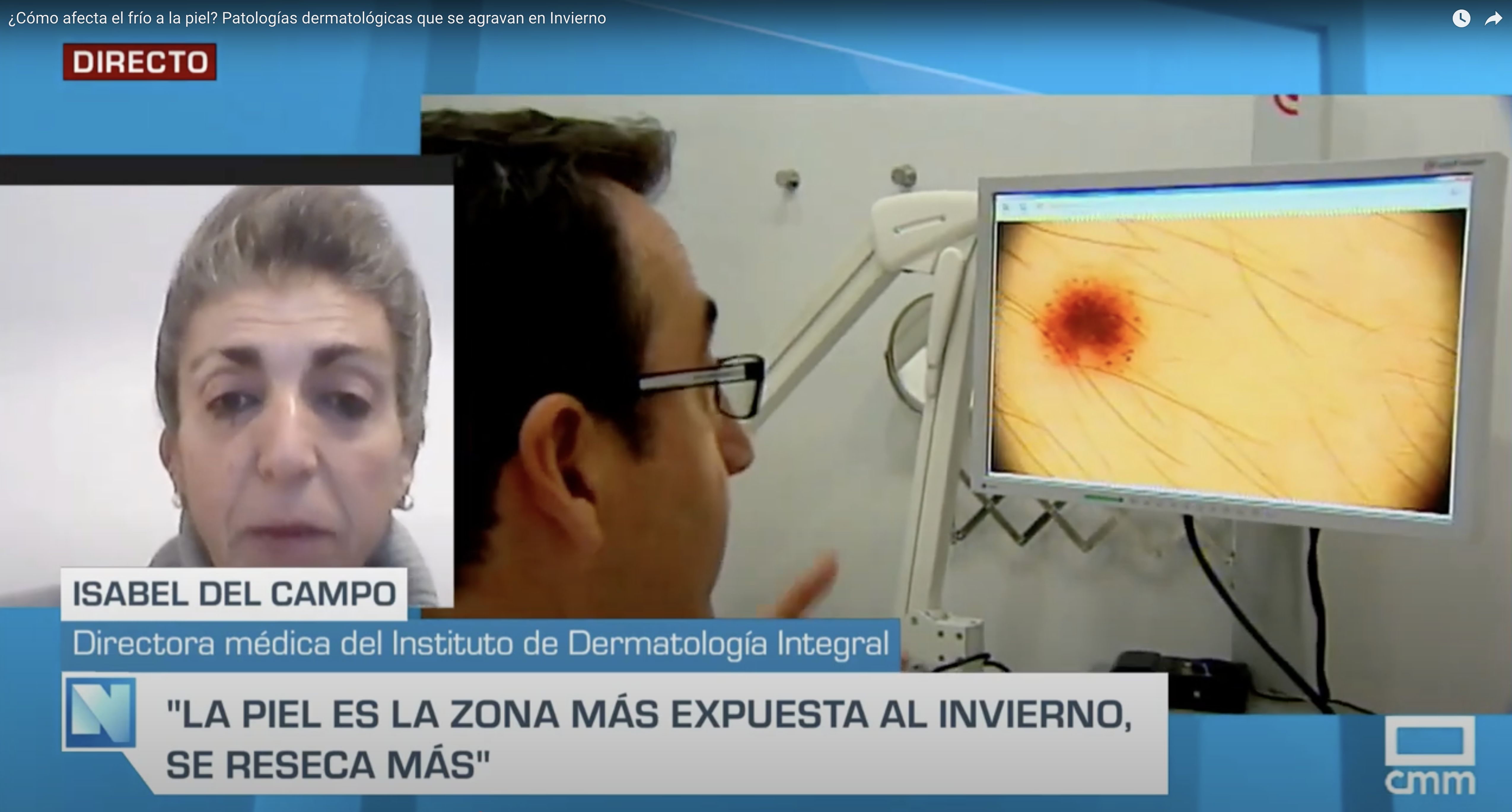The height and width of the screenshot is (812, 1512).
Task: Click the DIRECTO live badge
Action: [x=140, y=62]
